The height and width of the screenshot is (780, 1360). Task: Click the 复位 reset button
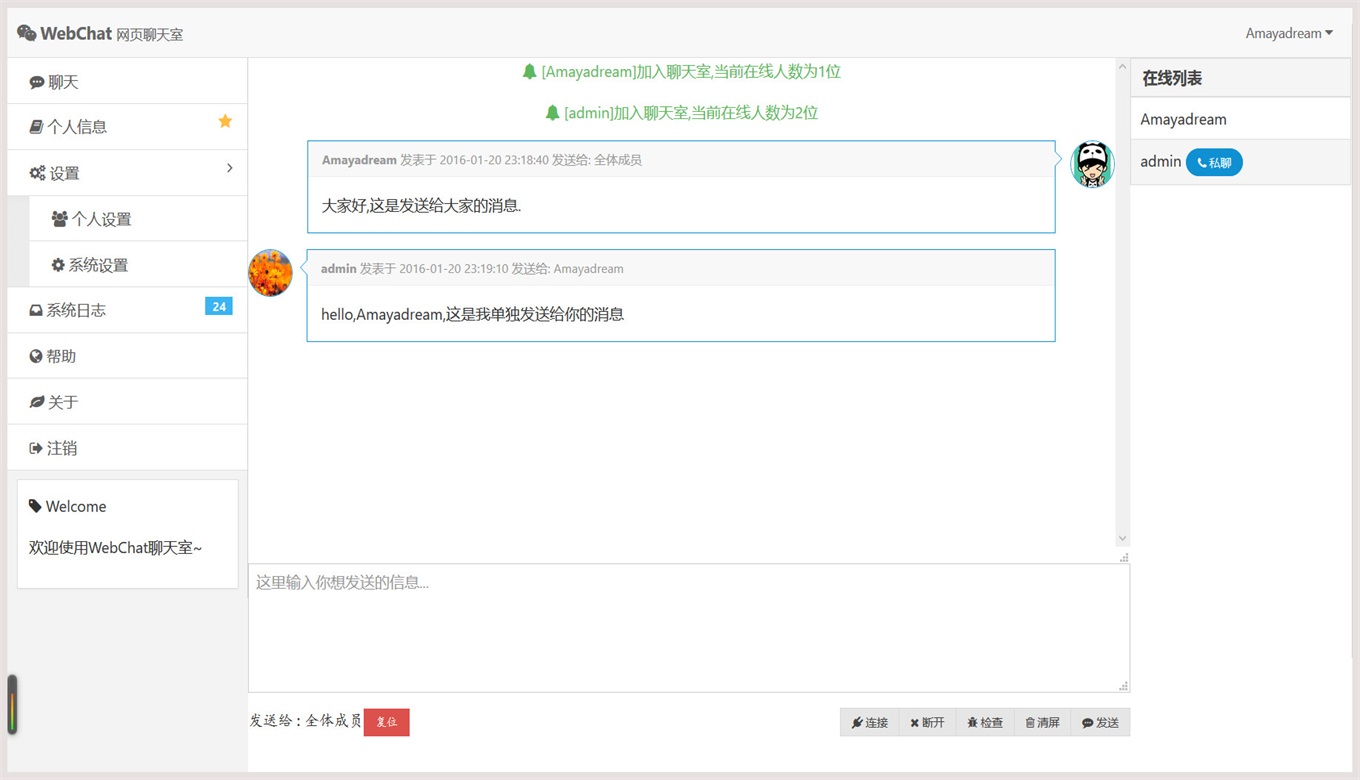(386, 722)
